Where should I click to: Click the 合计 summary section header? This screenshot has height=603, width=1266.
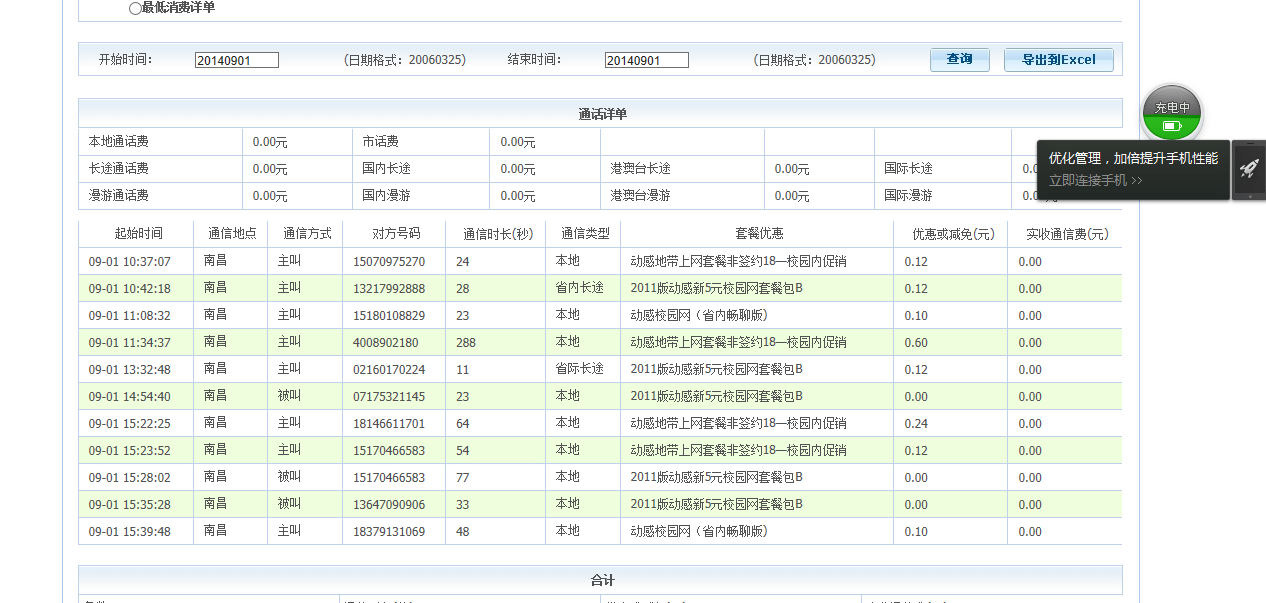pyautogui.click(x=602, y=580)
